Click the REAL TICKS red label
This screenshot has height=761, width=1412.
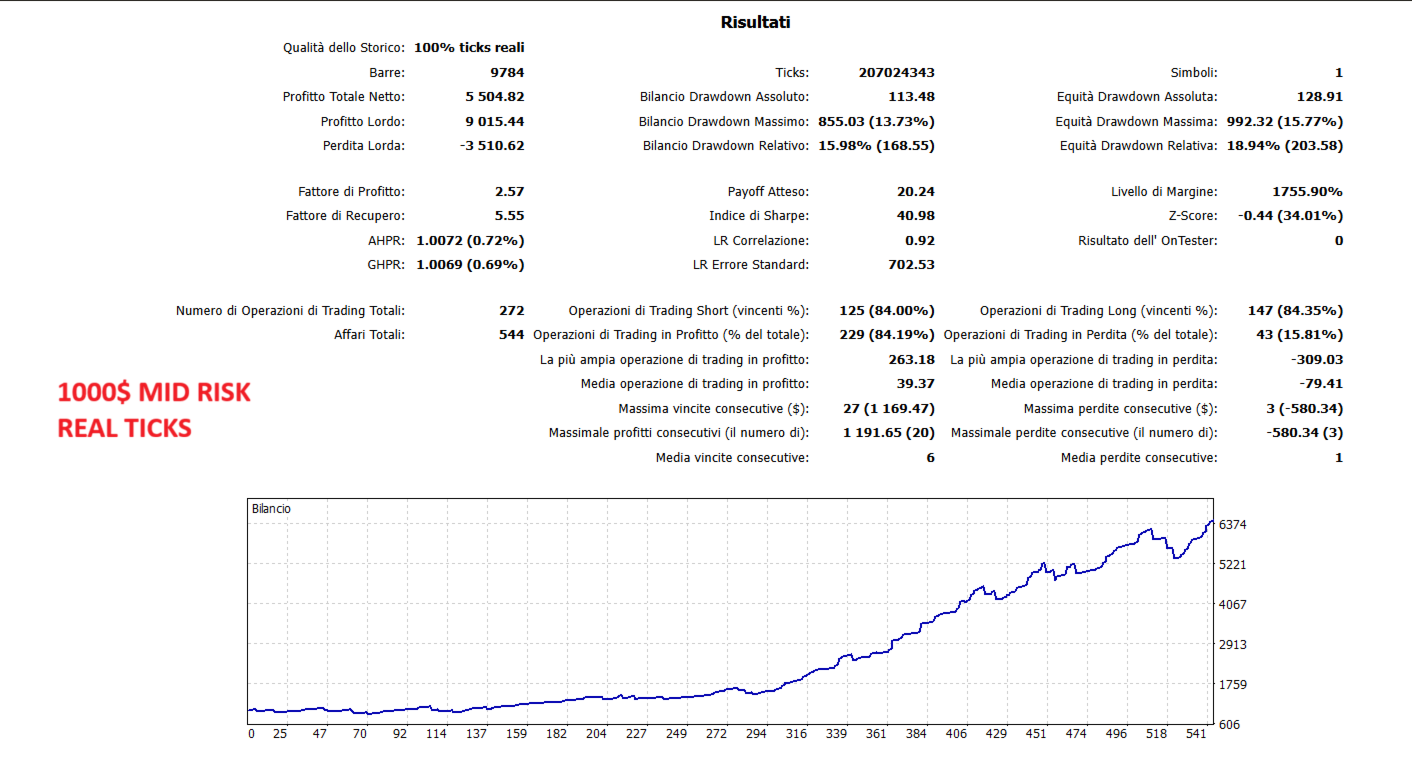coord(124,428)
